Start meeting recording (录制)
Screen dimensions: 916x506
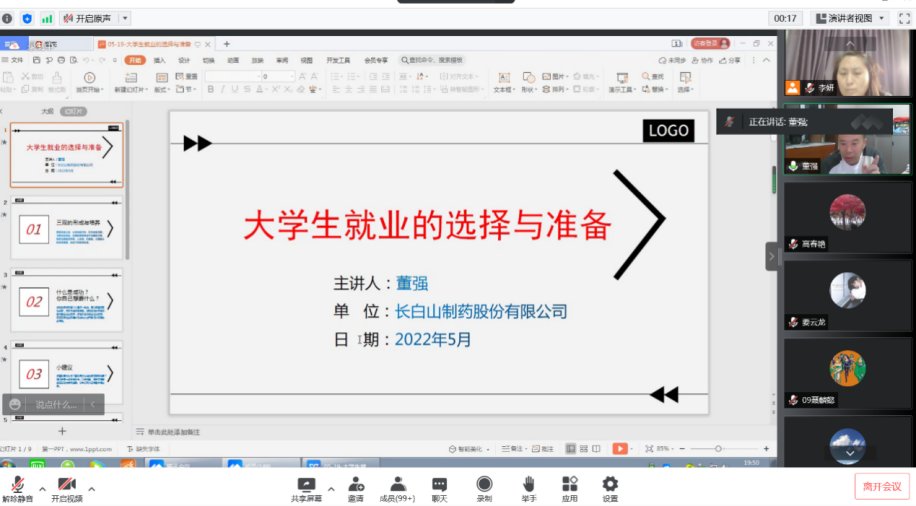(x=484, y=487)
